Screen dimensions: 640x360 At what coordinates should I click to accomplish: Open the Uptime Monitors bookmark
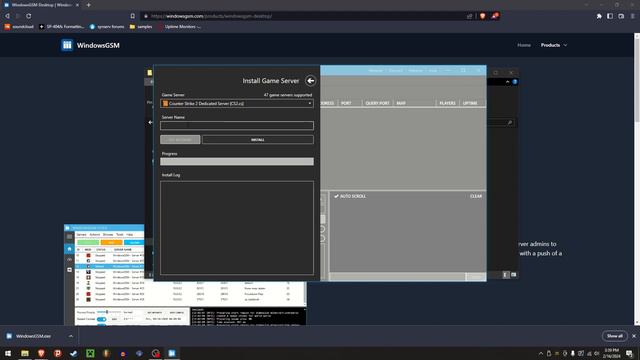click(x=180, y=27)
